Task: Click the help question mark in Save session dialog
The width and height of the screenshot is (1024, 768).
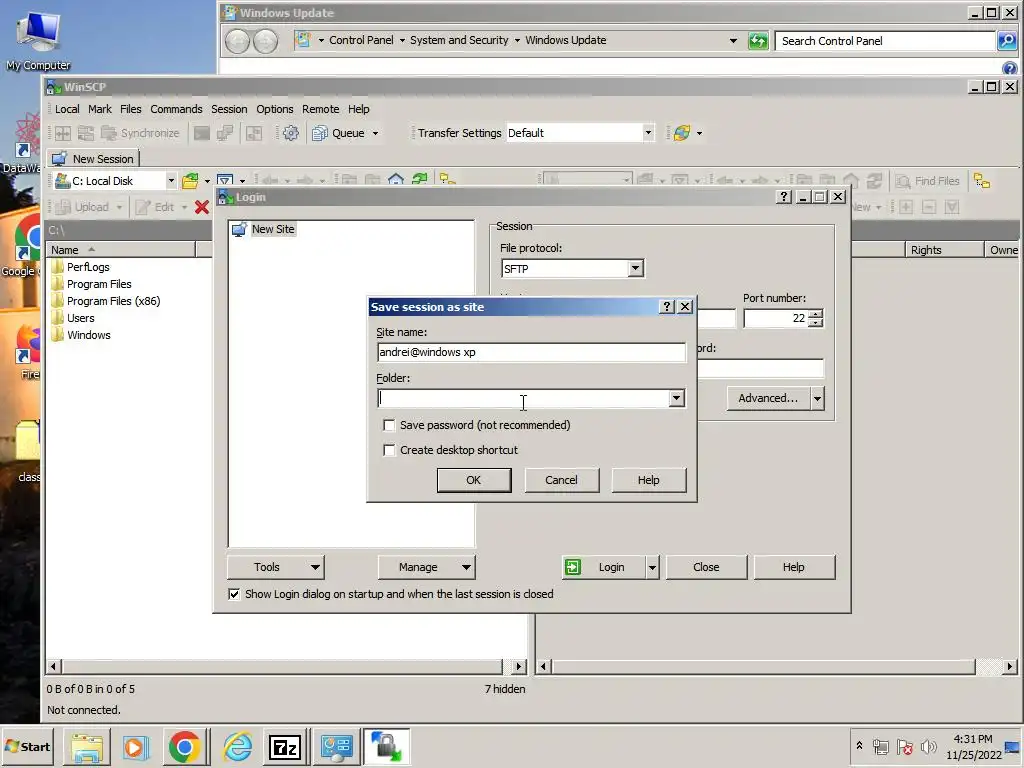Action: click(x=667, y=307)
